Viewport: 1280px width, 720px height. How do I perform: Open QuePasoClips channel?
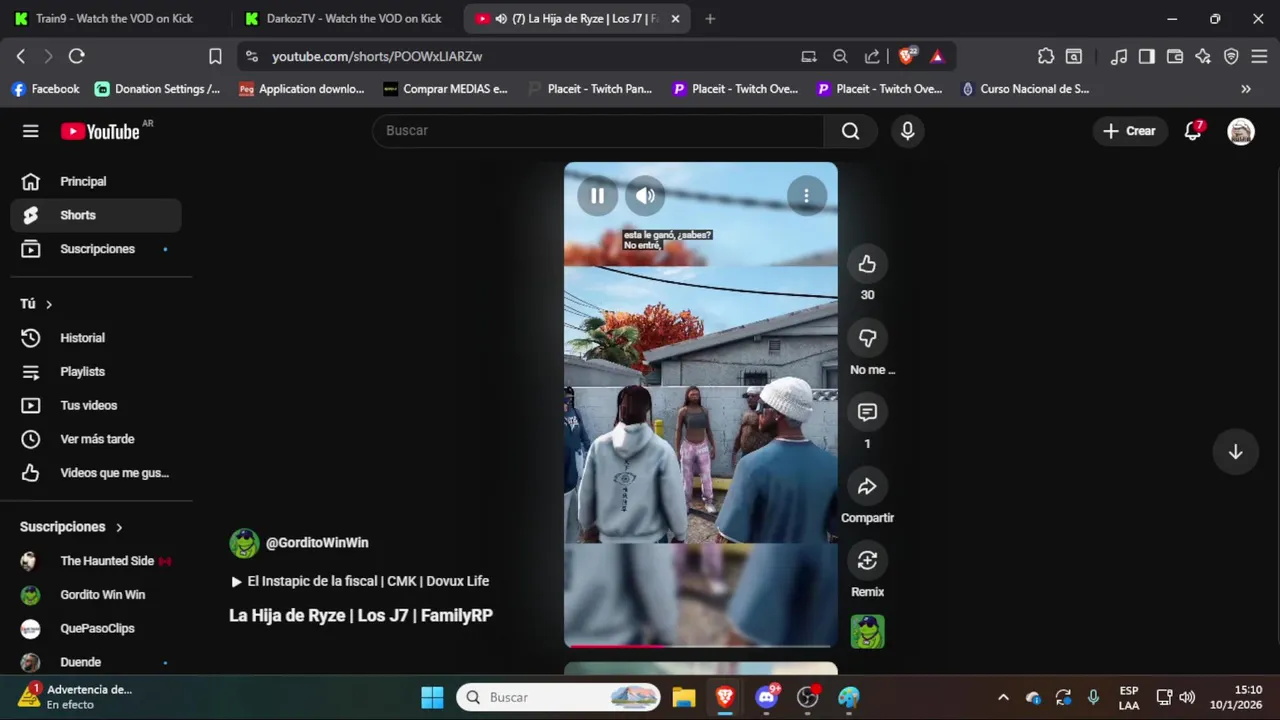[x=96, y=629]
